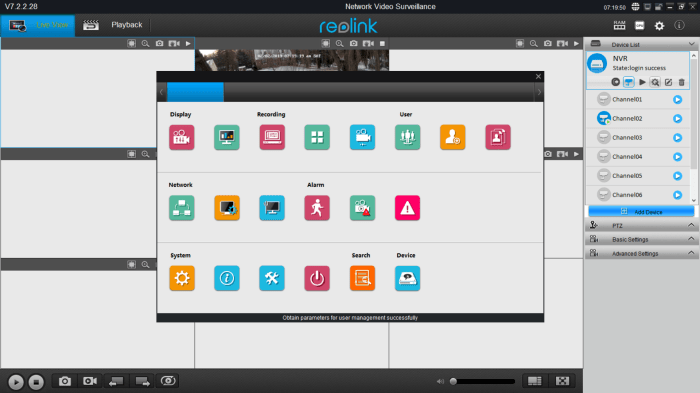The height and width of the screenshot is (393, 700).
Task: Play stream for Channel05
Action: coord(678,176)
